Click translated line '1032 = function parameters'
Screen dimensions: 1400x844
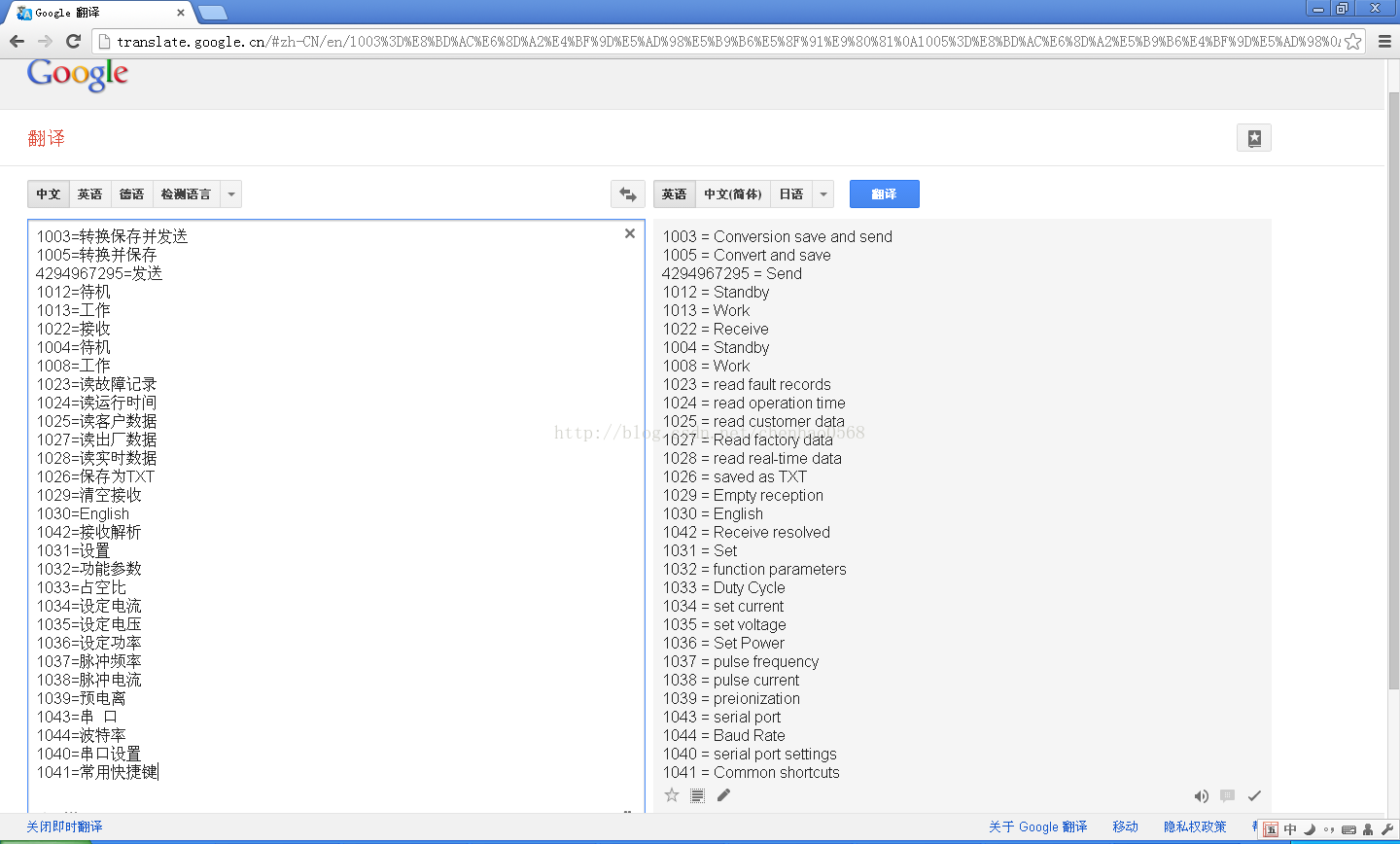tap(754, 569)
